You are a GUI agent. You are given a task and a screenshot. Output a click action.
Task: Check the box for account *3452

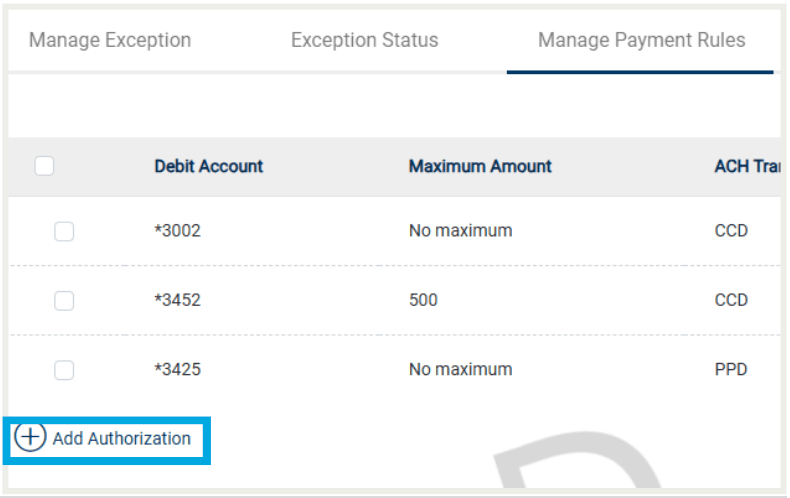click(64, 301)
